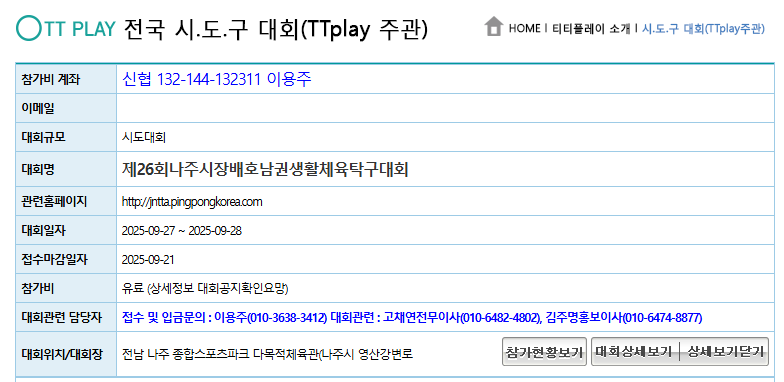784x382 pixels.
Task: Open 시.도.구 대회(TTplay주관) breadcrumb link
Action: pos(704,28)
